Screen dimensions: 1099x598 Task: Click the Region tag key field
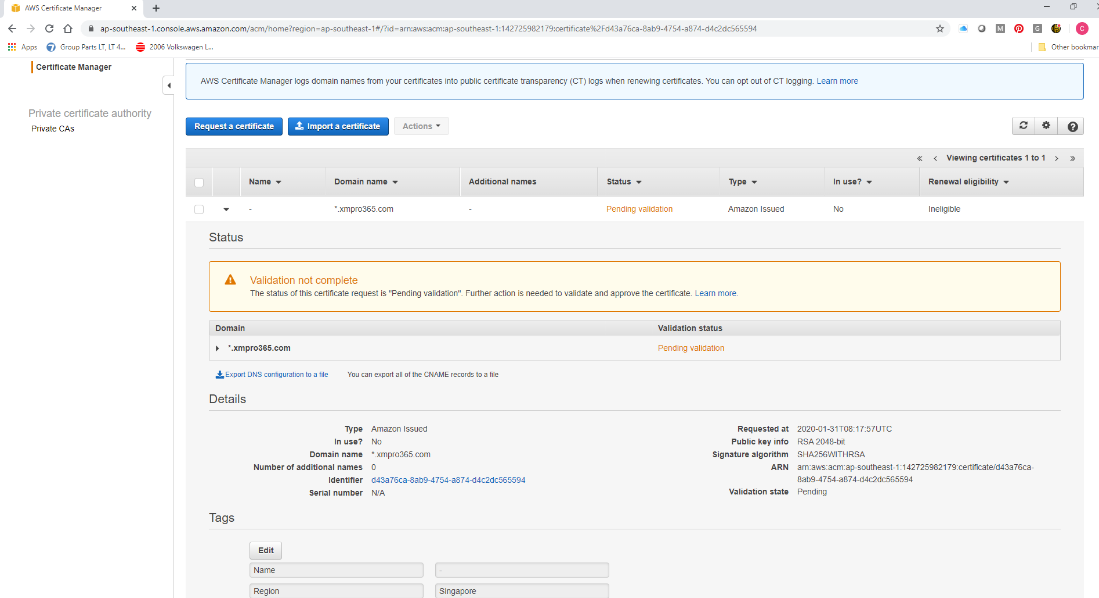(336, 591)
